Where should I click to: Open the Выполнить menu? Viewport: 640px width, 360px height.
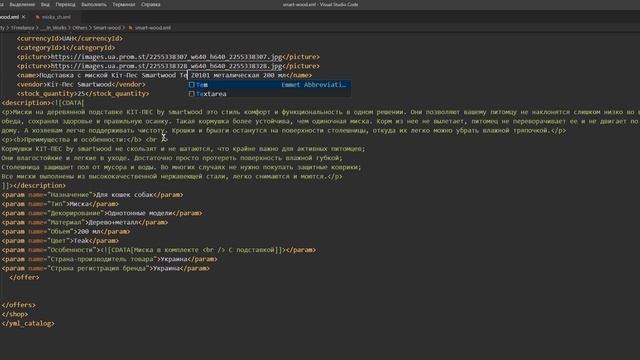point(94,4)
